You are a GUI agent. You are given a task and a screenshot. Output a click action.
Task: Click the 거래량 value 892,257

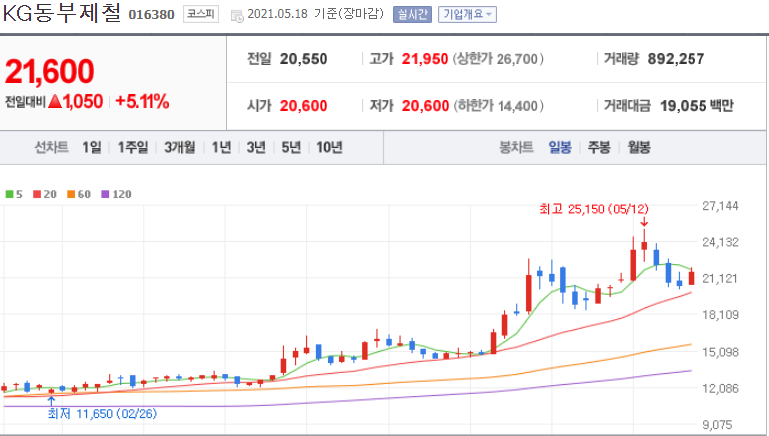coord(676,59)
